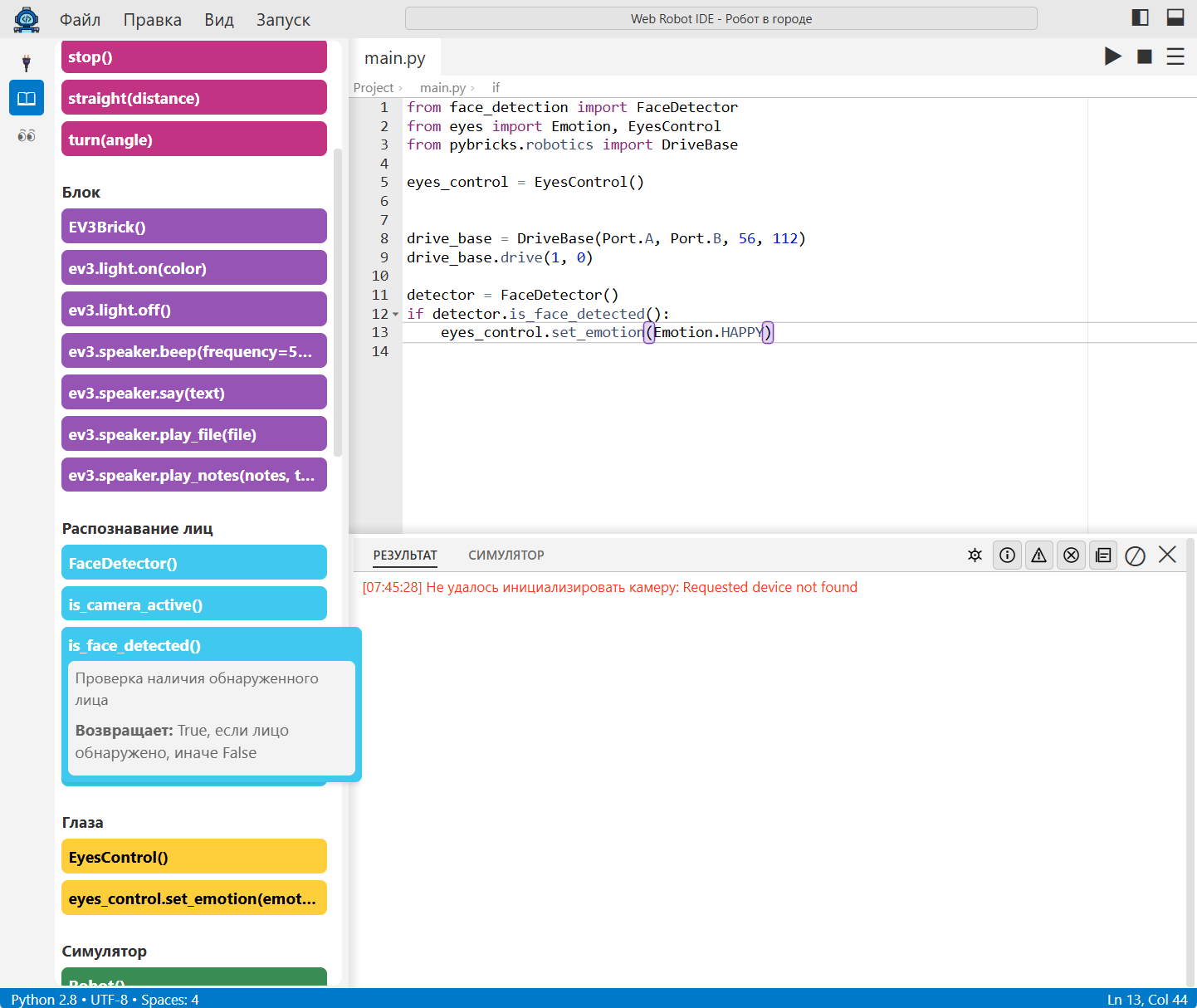1197x1008 pixels.
Task: Open the Файл menu
Action: (x=81, y=19)
